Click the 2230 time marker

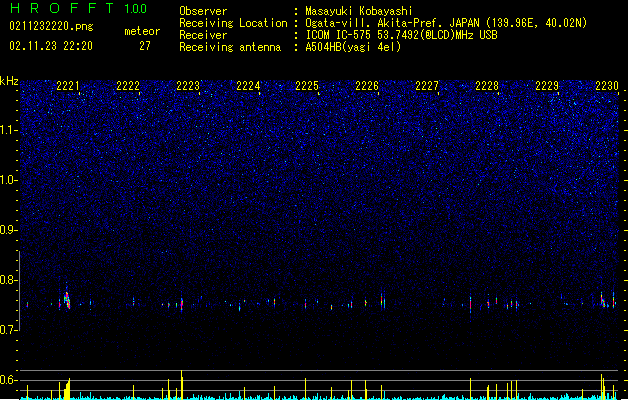[x=607, y=86]
